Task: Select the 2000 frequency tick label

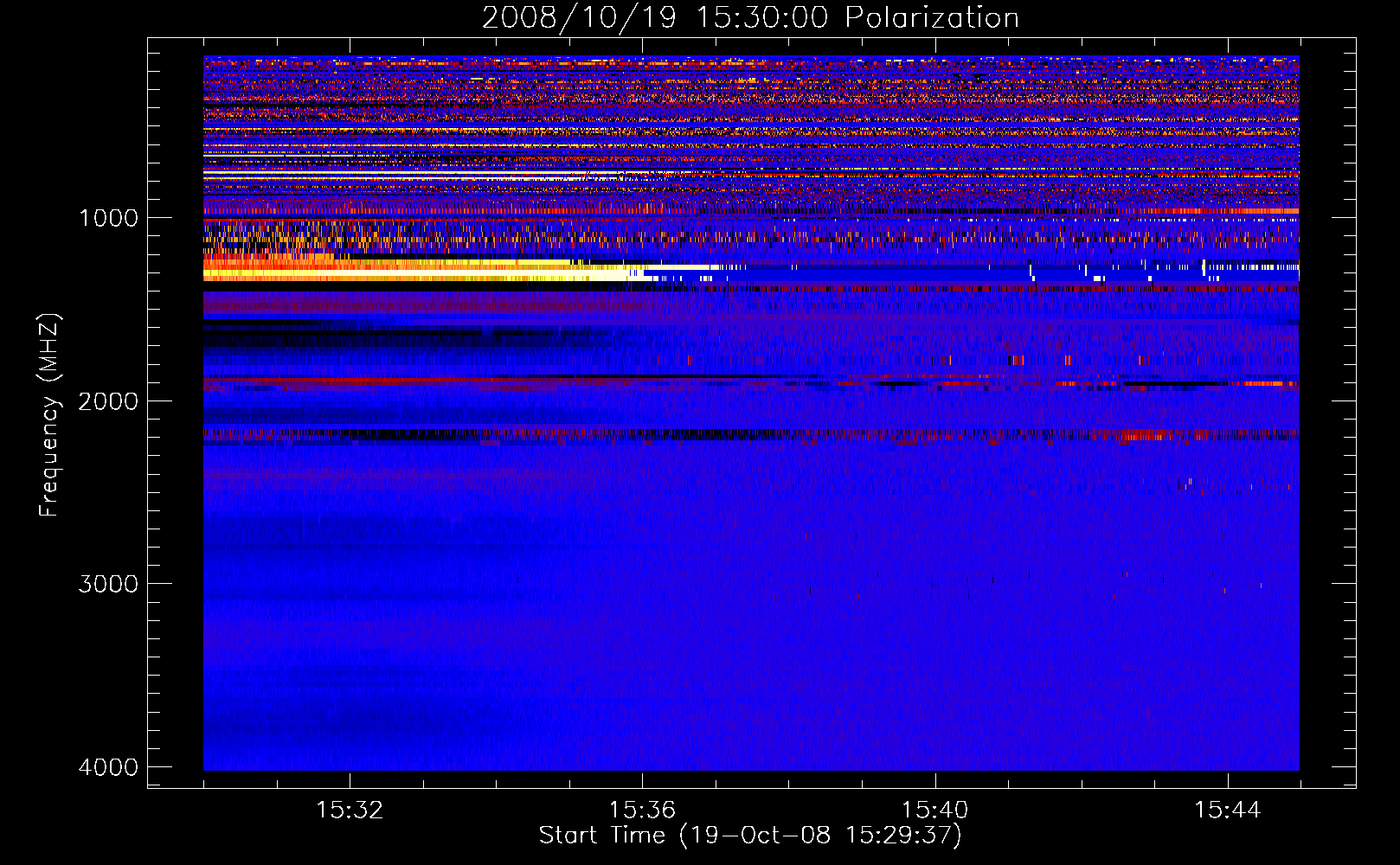Action: (x=108, y=401)
